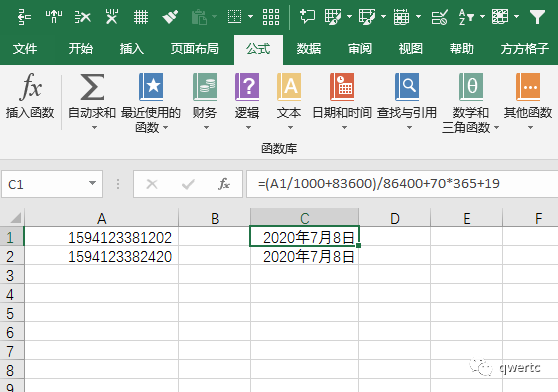The width and height of the screenshot is (558, 392).
Task: Switch to the 数据 (Data) tab
Action: (x=309, y=49)
